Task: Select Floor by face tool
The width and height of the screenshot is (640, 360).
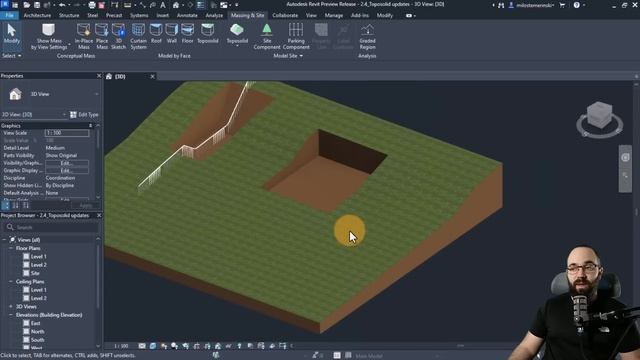Action: click(x=187, y=33)
